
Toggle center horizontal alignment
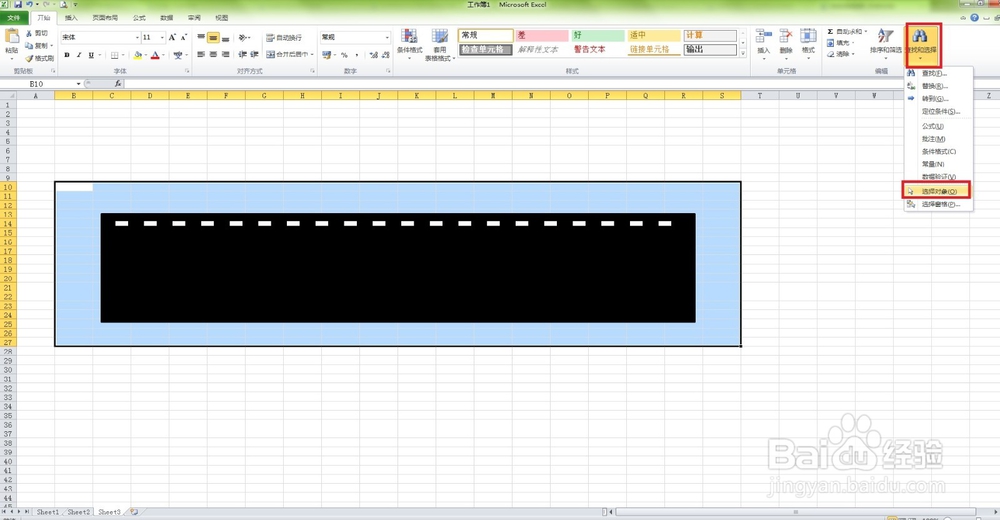(213, 55)
